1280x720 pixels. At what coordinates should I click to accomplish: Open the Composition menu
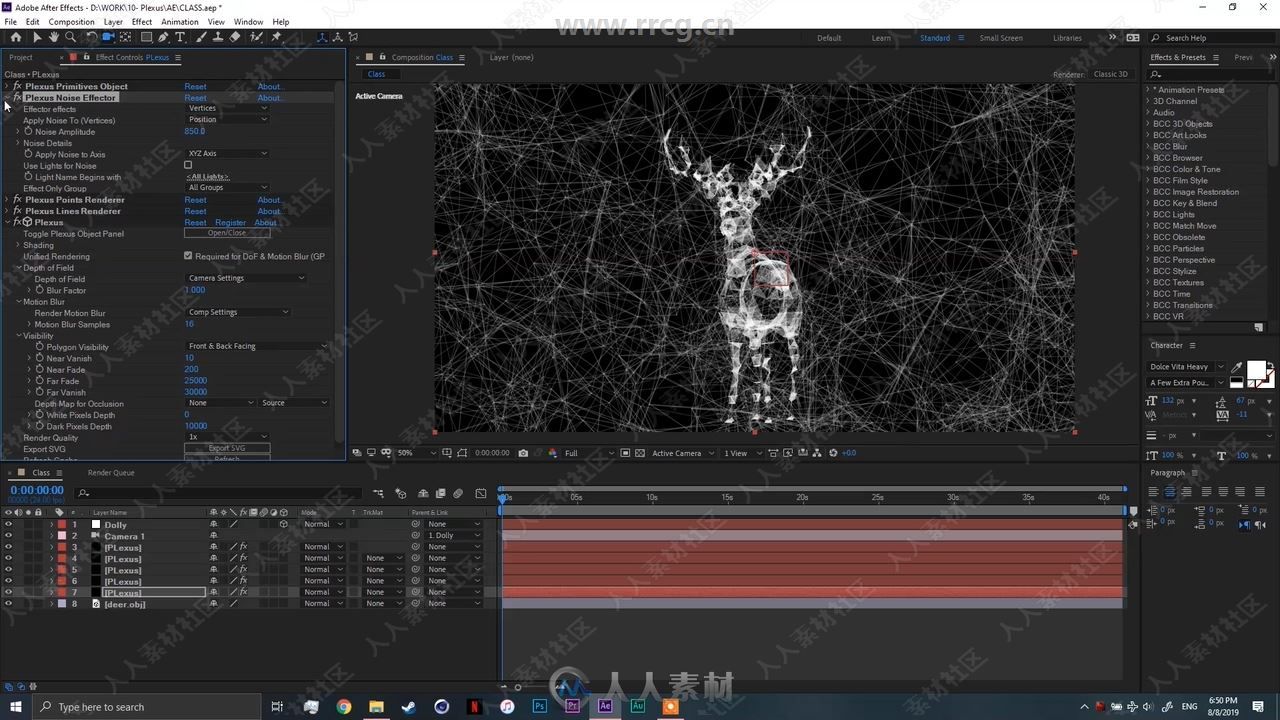pyautogui.click(x=72, y=21)
